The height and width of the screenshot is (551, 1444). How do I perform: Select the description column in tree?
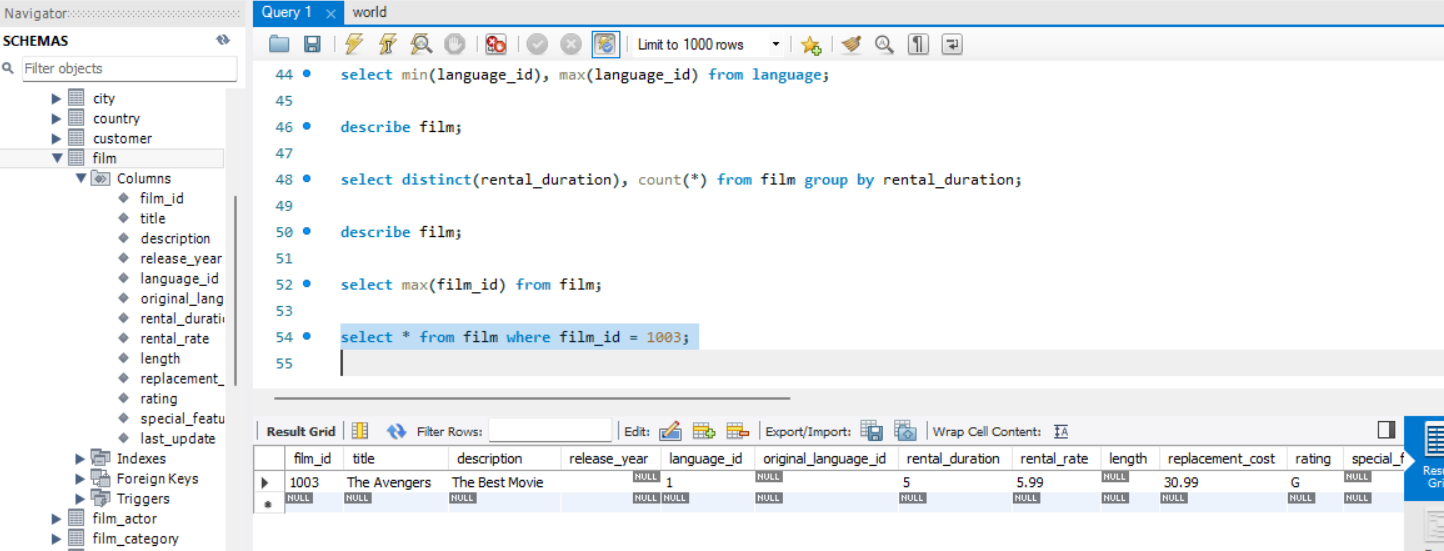pyautogui.click(x=176, y=238)
